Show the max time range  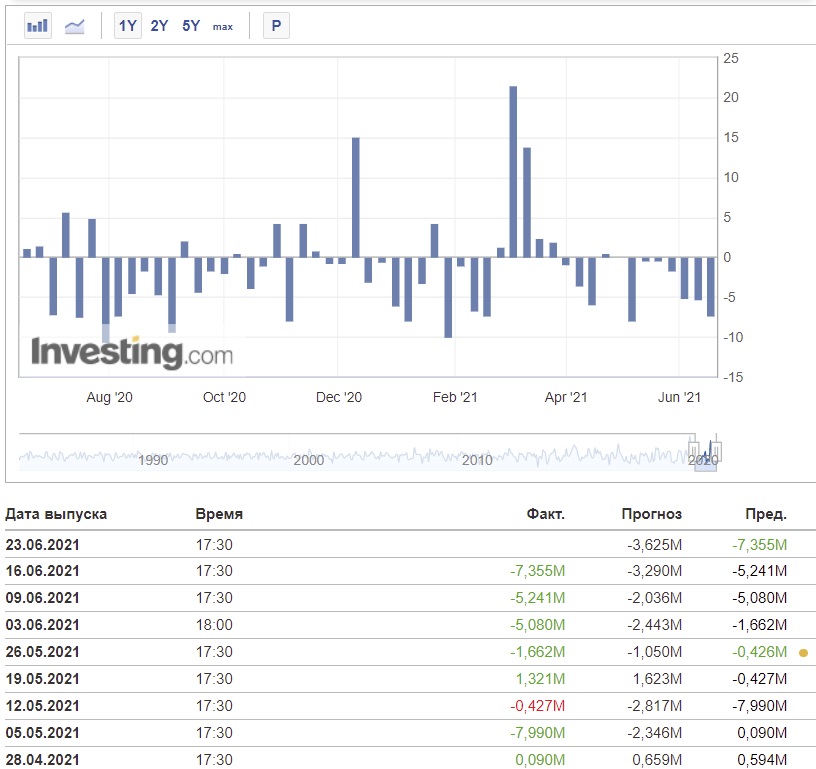tap(223, 27)
